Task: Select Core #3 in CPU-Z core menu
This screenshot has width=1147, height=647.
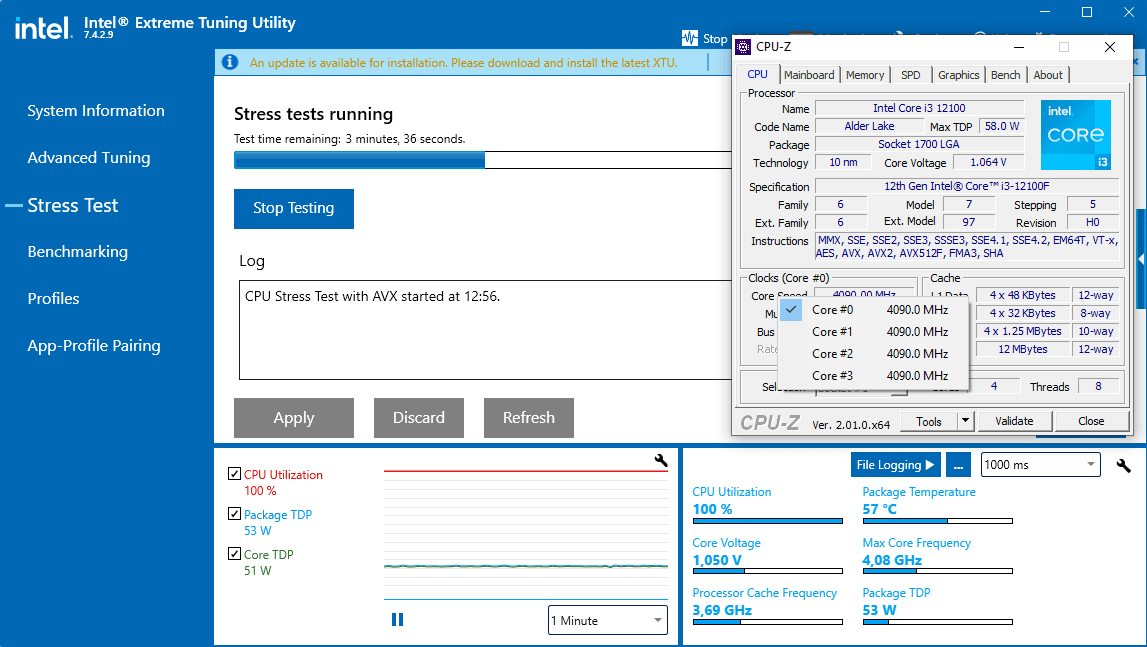Action: [874, 375]
